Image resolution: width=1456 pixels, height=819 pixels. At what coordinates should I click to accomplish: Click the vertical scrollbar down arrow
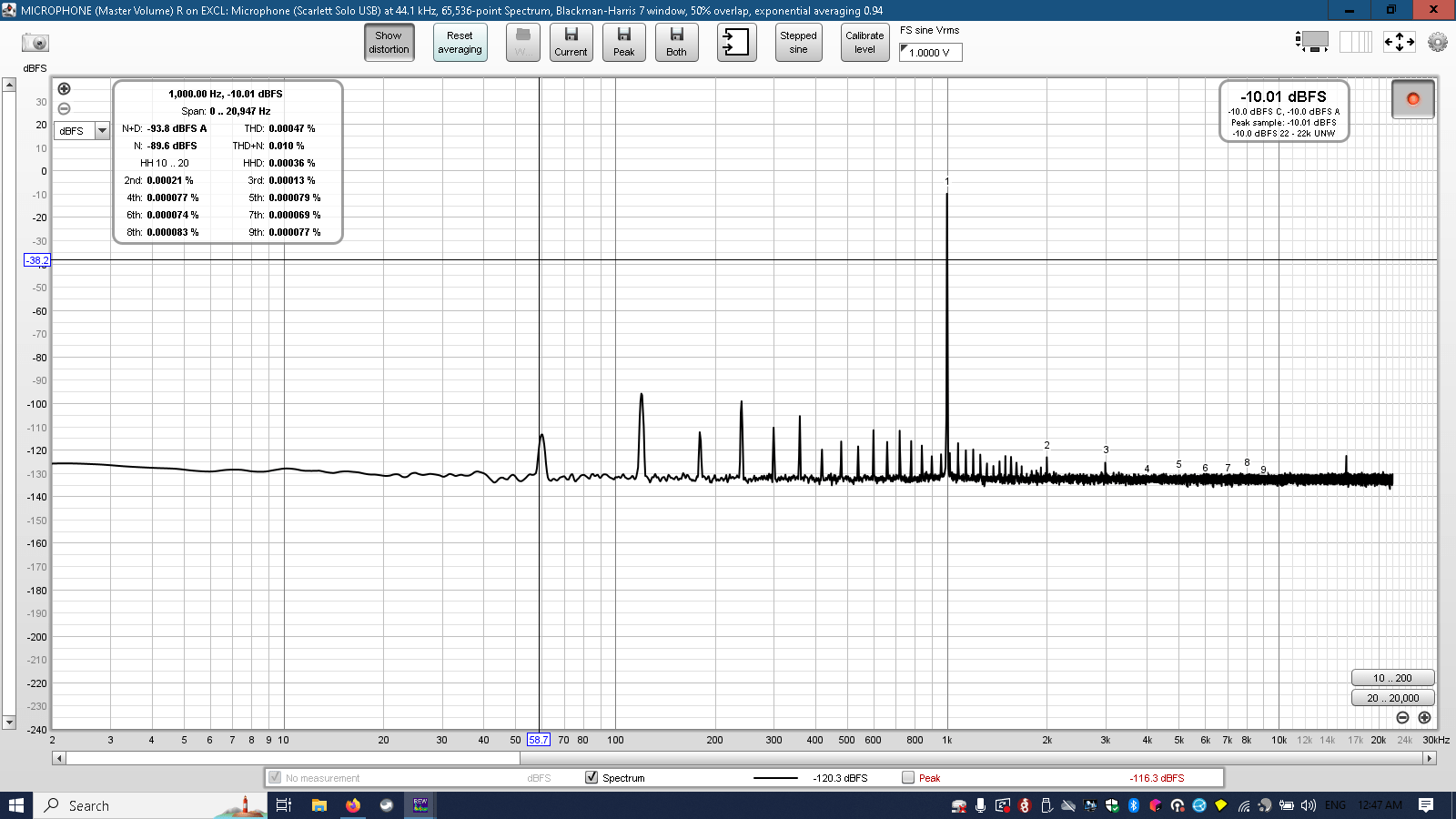click(9, 723)
